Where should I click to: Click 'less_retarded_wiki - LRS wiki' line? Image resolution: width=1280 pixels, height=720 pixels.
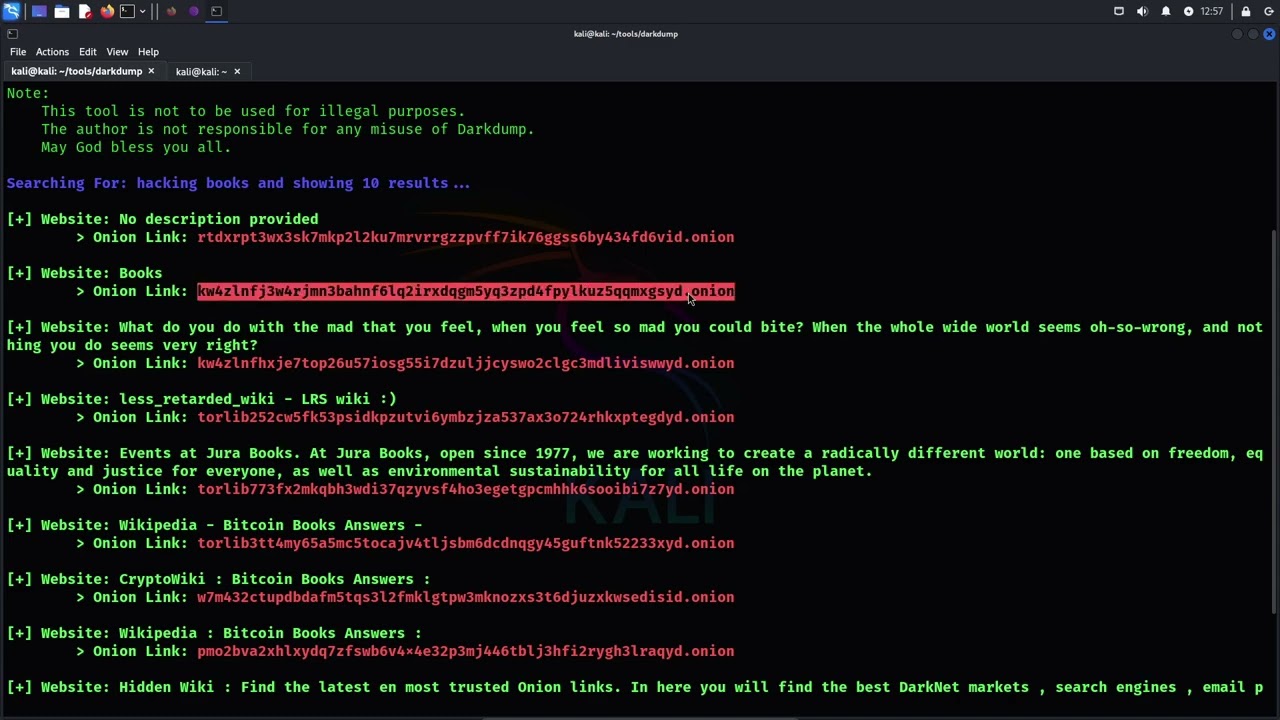pos(201,399)
